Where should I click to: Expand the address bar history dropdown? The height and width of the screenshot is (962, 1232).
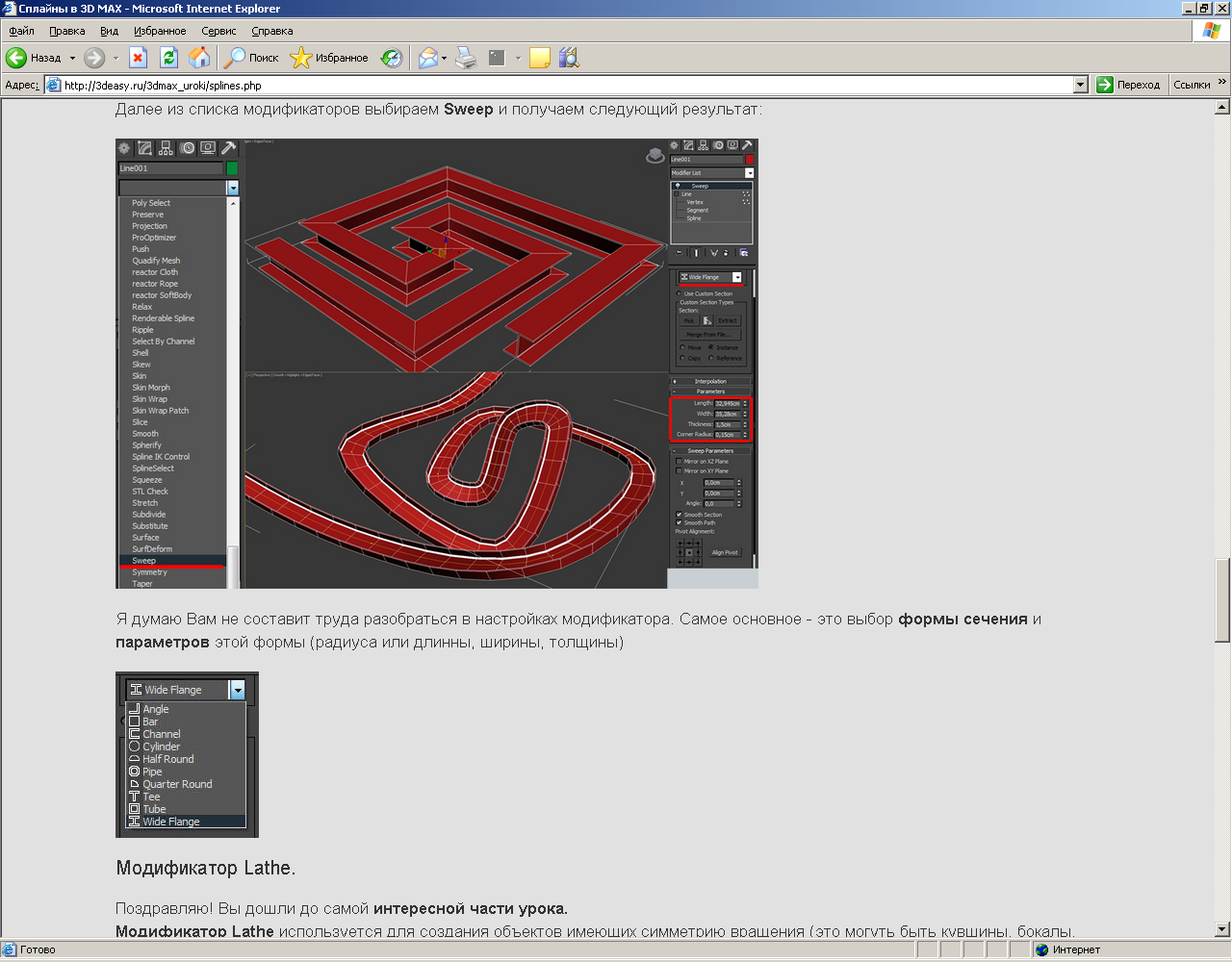point(1080,85)
